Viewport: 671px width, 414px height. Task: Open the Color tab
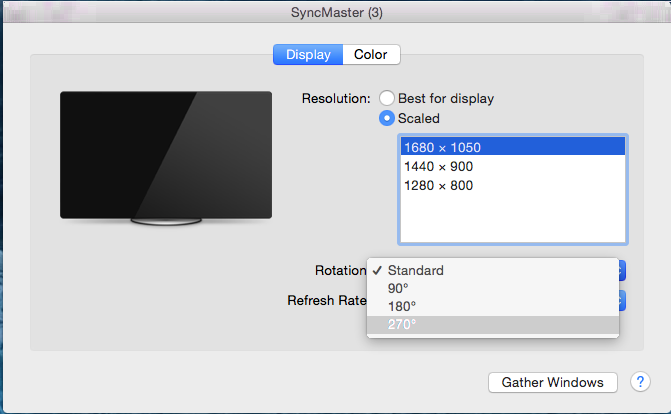coord(371,54)
